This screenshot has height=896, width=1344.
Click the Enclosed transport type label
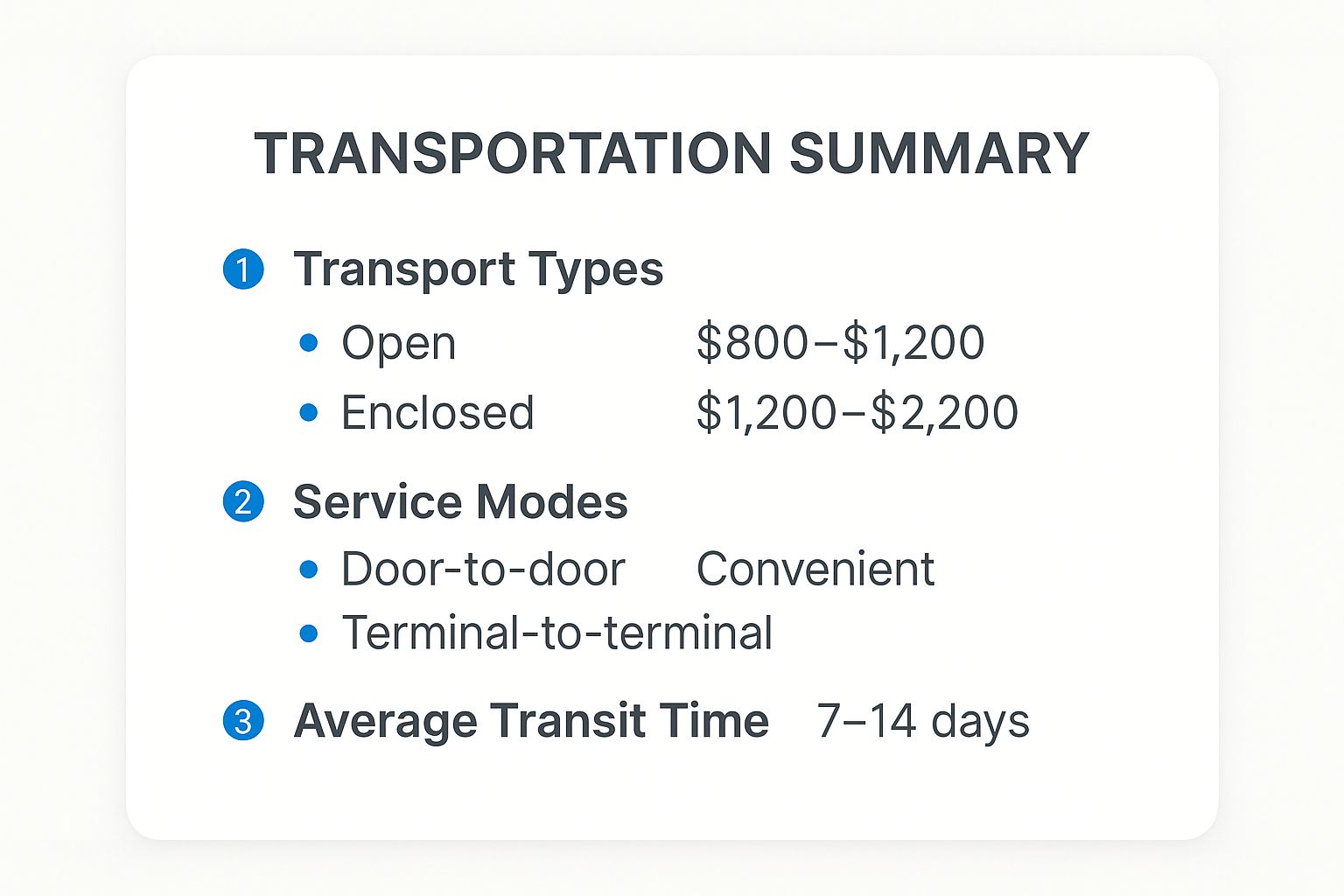[x=437, y=413]
